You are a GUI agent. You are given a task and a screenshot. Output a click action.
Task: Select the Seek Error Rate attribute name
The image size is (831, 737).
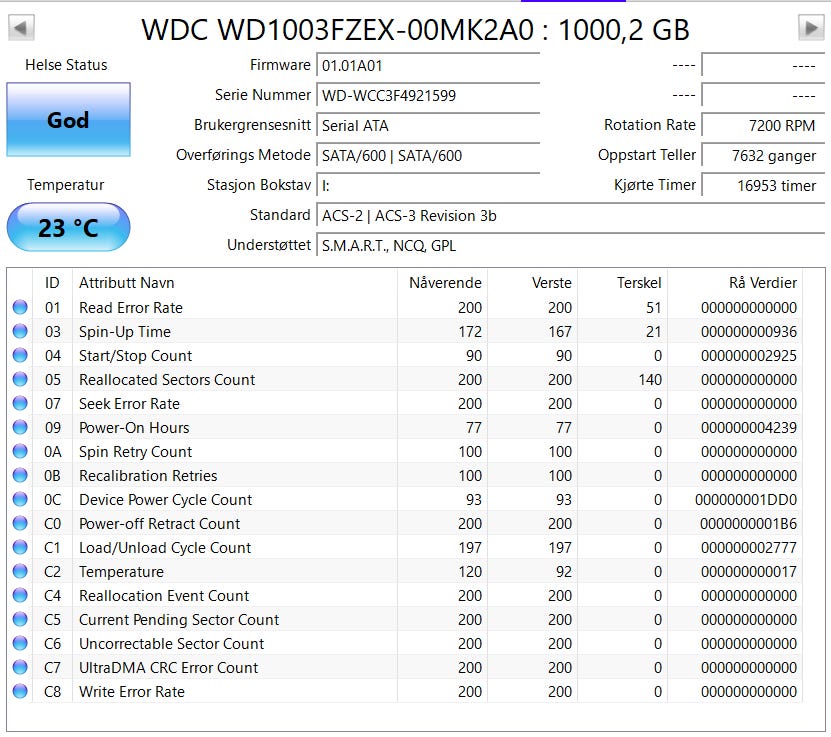[x=129, y=404]
